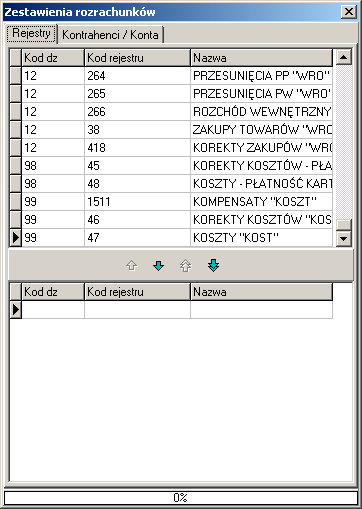Screen dimensions: 362x509
Task: Click registry code 46 cell
Action: 137,220
